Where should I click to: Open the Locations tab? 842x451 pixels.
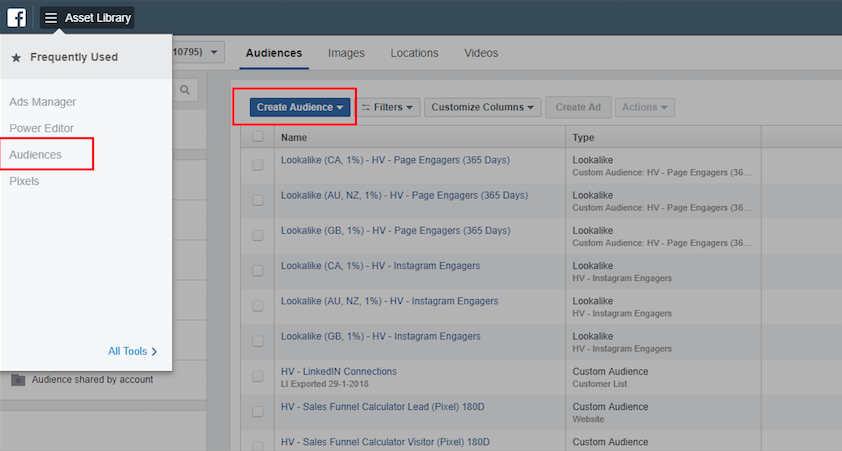[414, 53]
